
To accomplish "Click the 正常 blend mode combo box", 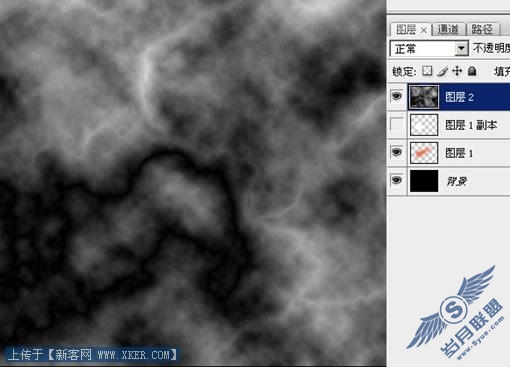I will pyautogui.click(x=429, y=49).
